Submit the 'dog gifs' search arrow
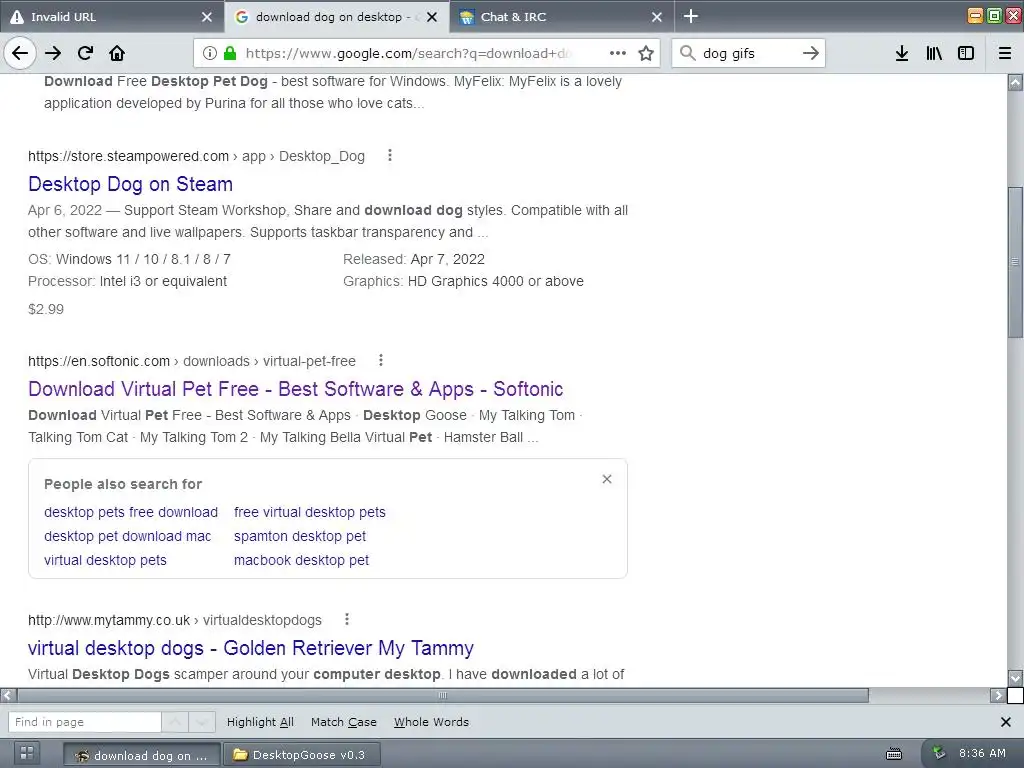 (x=810, y=54)
